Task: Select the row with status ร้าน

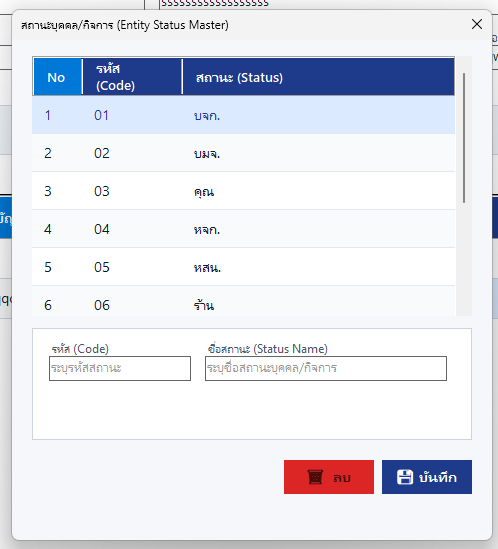Action: pyautogui.click(x=243, y=301)
